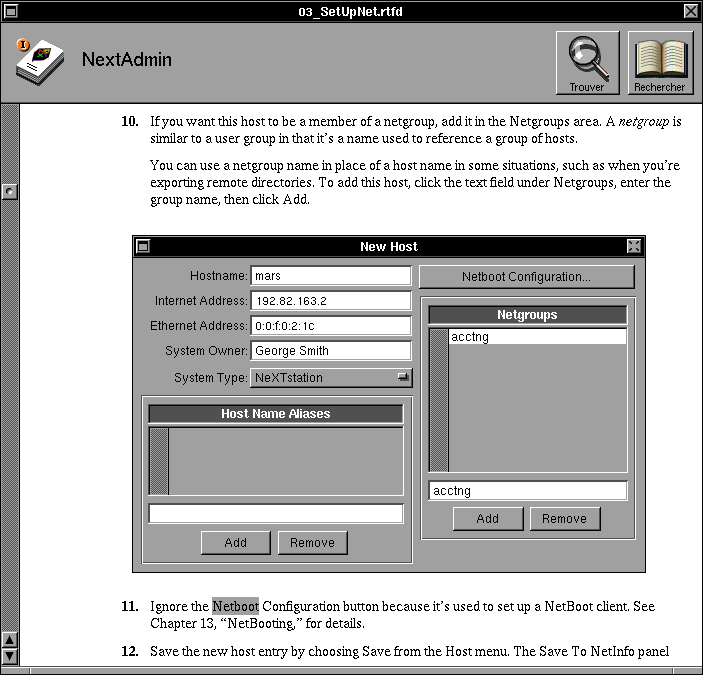Click the New Host close box
703x675 pixels.
tap(634, 246)
